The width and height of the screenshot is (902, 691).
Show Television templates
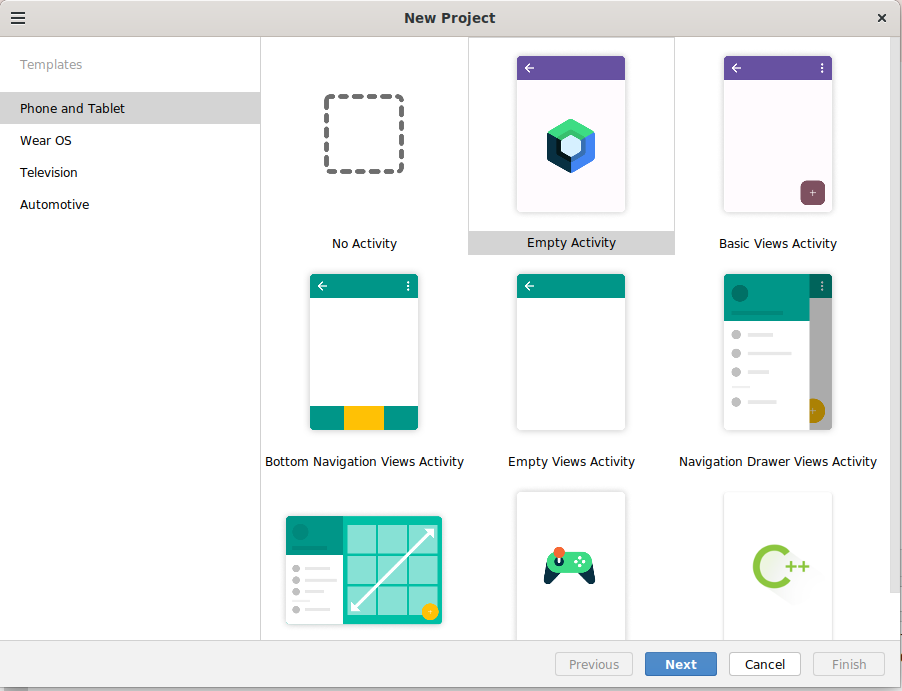point(49,172)
